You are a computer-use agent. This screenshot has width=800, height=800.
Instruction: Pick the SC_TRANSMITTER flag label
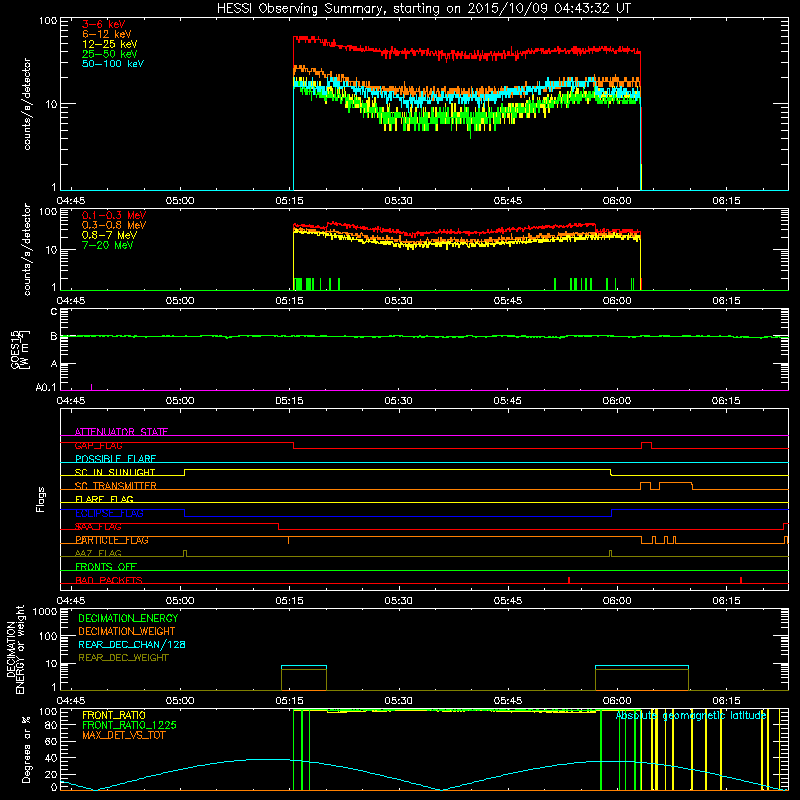tap(115, 486)
